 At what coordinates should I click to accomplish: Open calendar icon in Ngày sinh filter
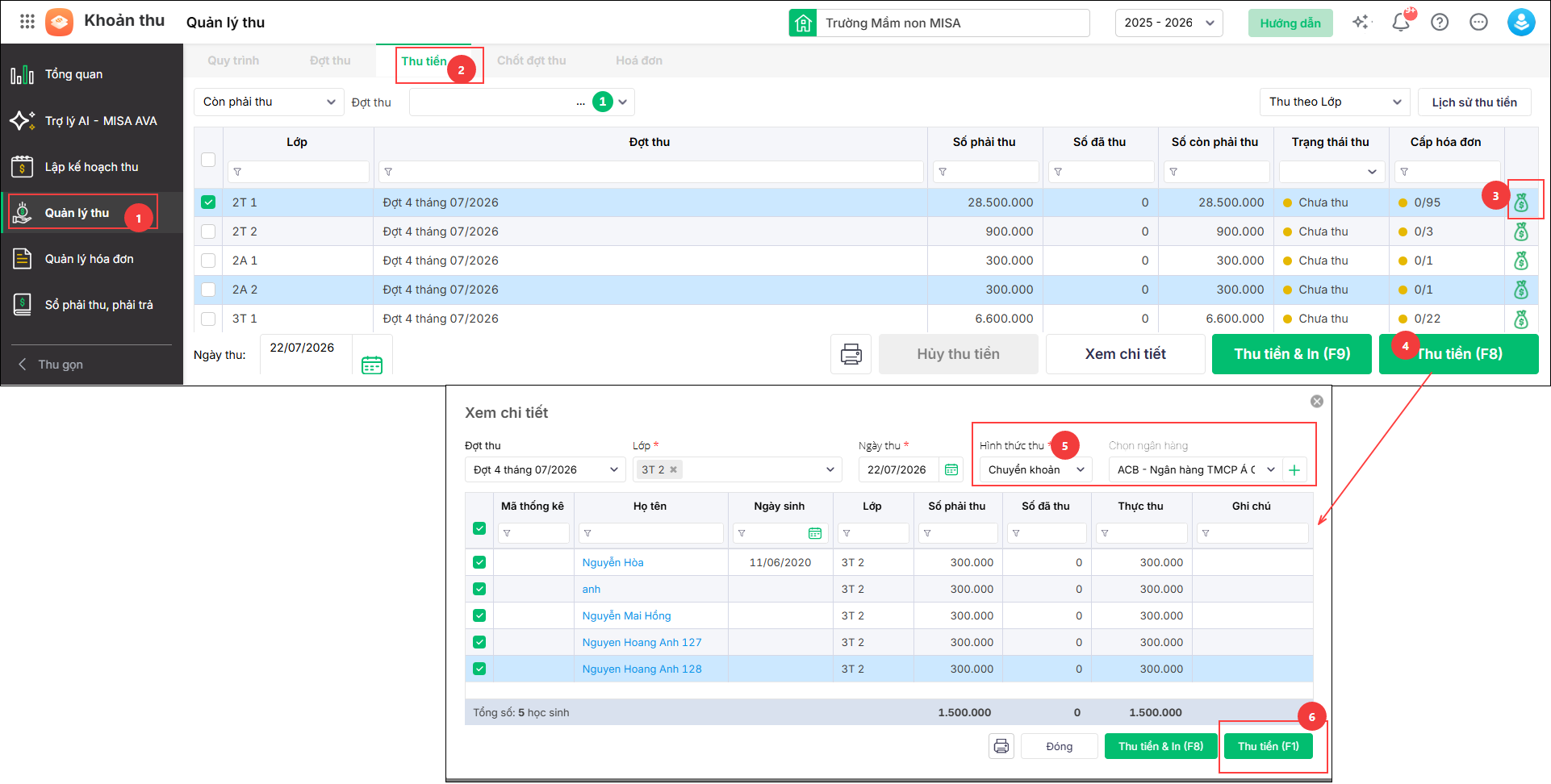[815, 533]
